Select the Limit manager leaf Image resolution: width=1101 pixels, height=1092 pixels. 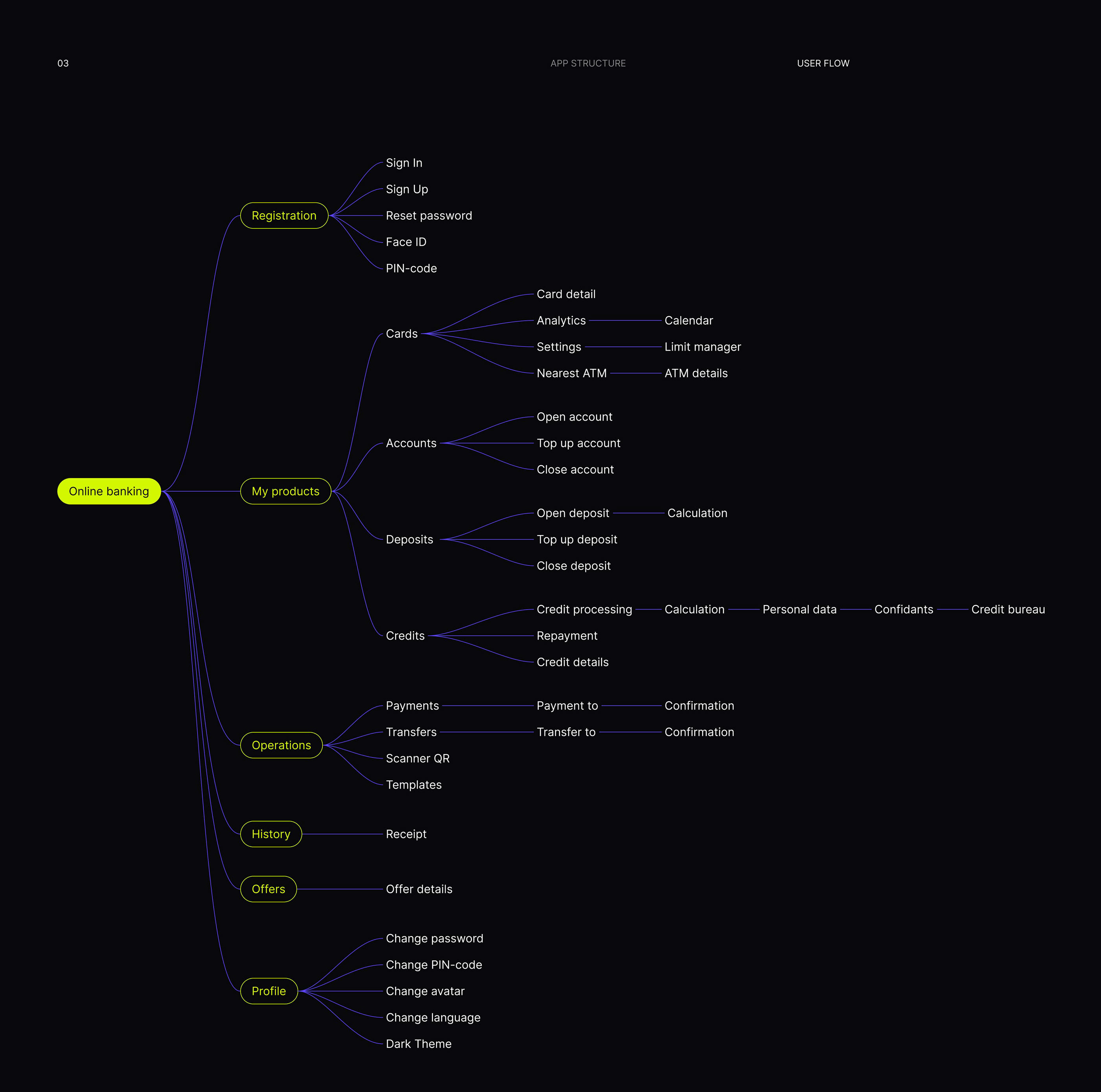point(702,347)
